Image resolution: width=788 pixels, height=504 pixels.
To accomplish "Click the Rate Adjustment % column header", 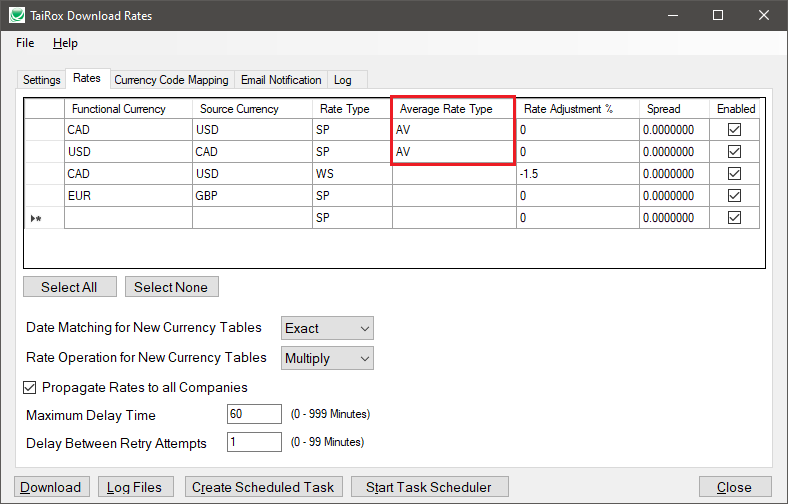I will click(578, 109).
